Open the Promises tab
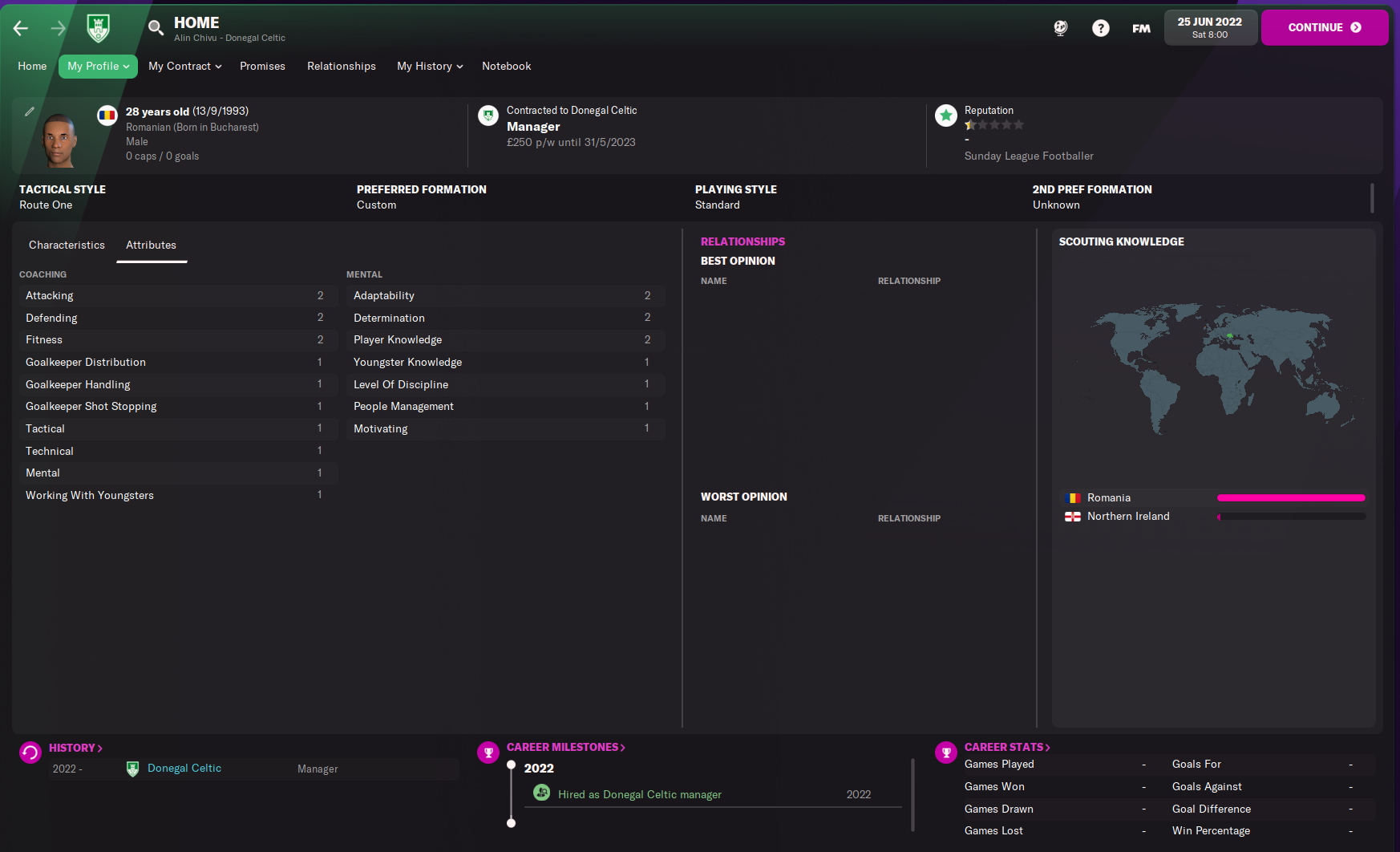The width and height of the screenshot is (1400, 852). 262,67
